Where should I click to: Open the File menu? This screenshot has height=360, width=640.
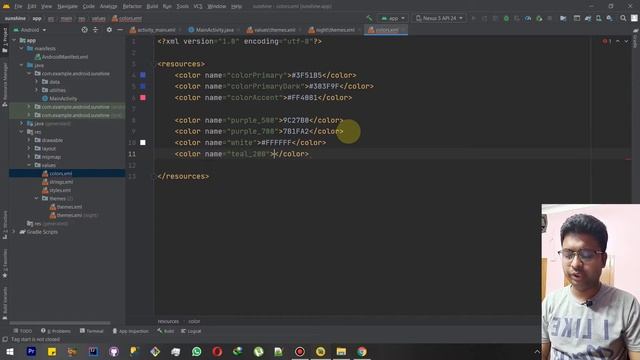[x=18, y=7]
